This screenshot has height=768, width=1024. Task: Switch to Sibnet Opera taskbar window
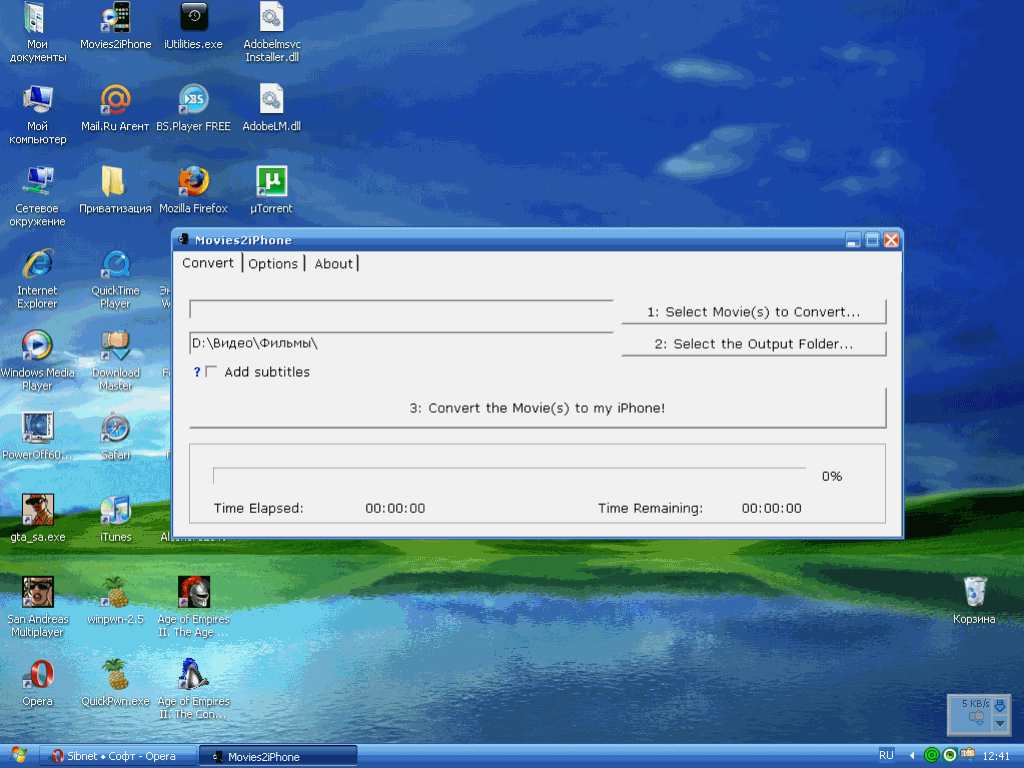point(113,756)
